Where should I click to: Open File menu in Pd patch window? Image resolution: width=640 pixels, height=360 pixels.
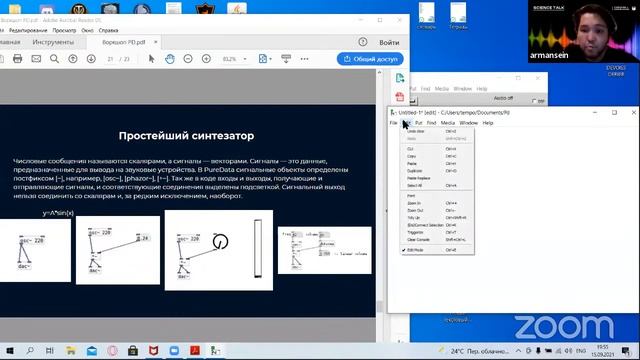[x=393, y=123]
